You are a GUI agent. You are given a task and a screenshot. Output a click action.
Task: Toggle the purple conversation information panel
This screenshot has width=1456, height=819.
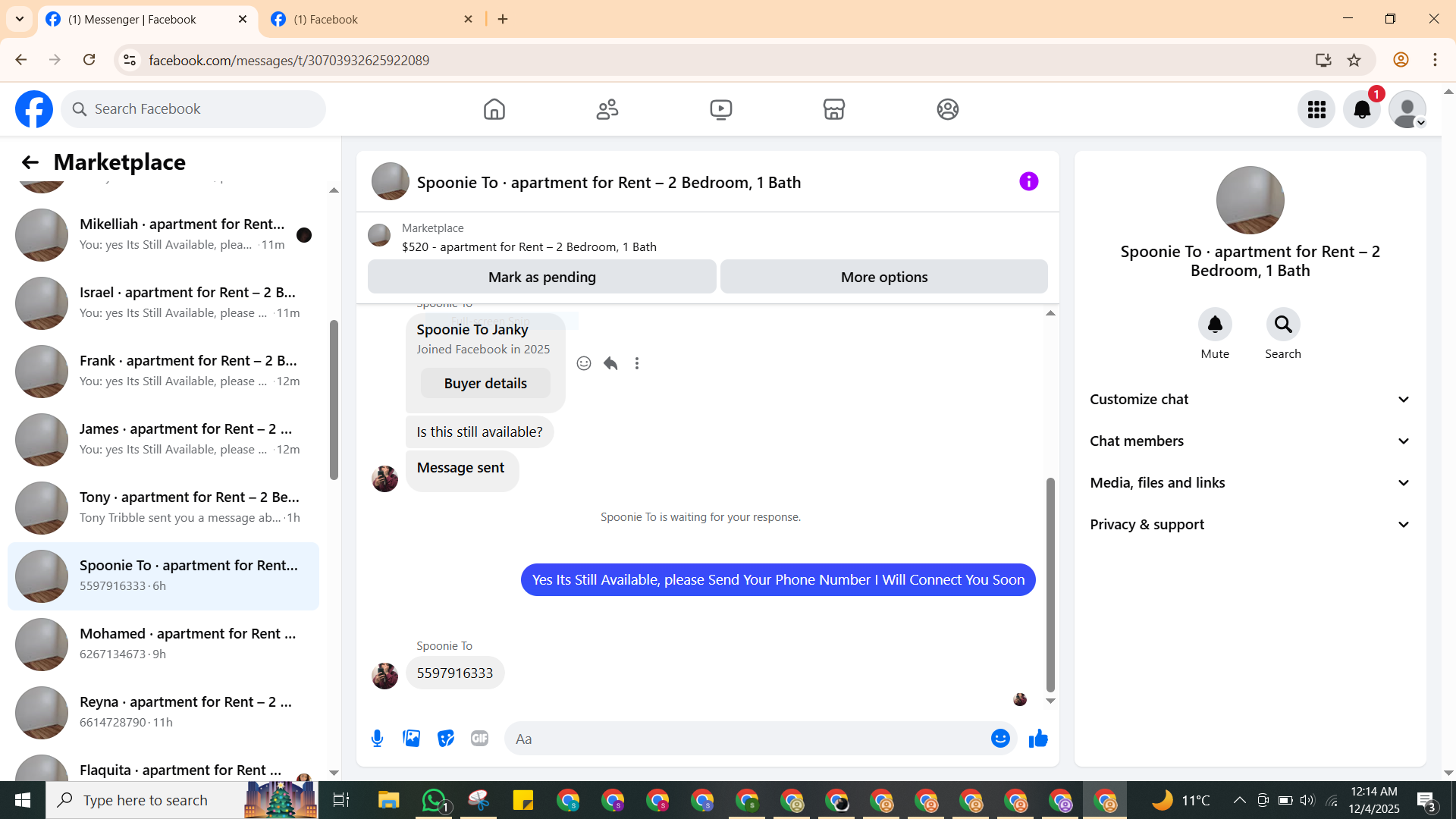coord(1028,181)
